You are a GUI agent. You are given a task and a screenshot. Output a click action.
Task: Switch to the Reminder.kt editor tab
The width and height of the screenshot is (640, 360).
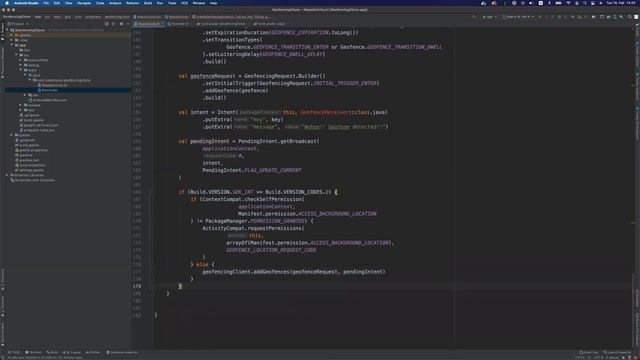coord(180,24)
